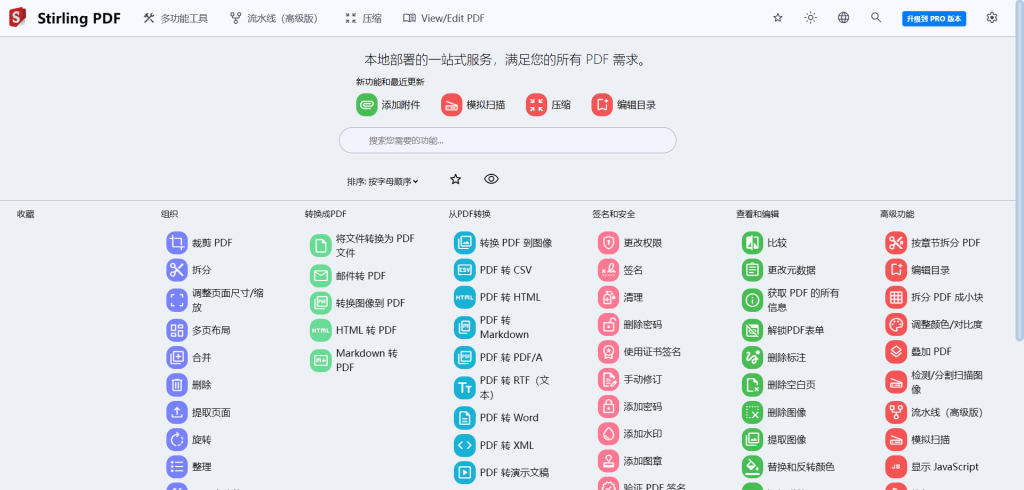The height and width of the screenshot is (490, 1024).
Task: Open the 多页布局 grid icon
Action: (177, 331)
